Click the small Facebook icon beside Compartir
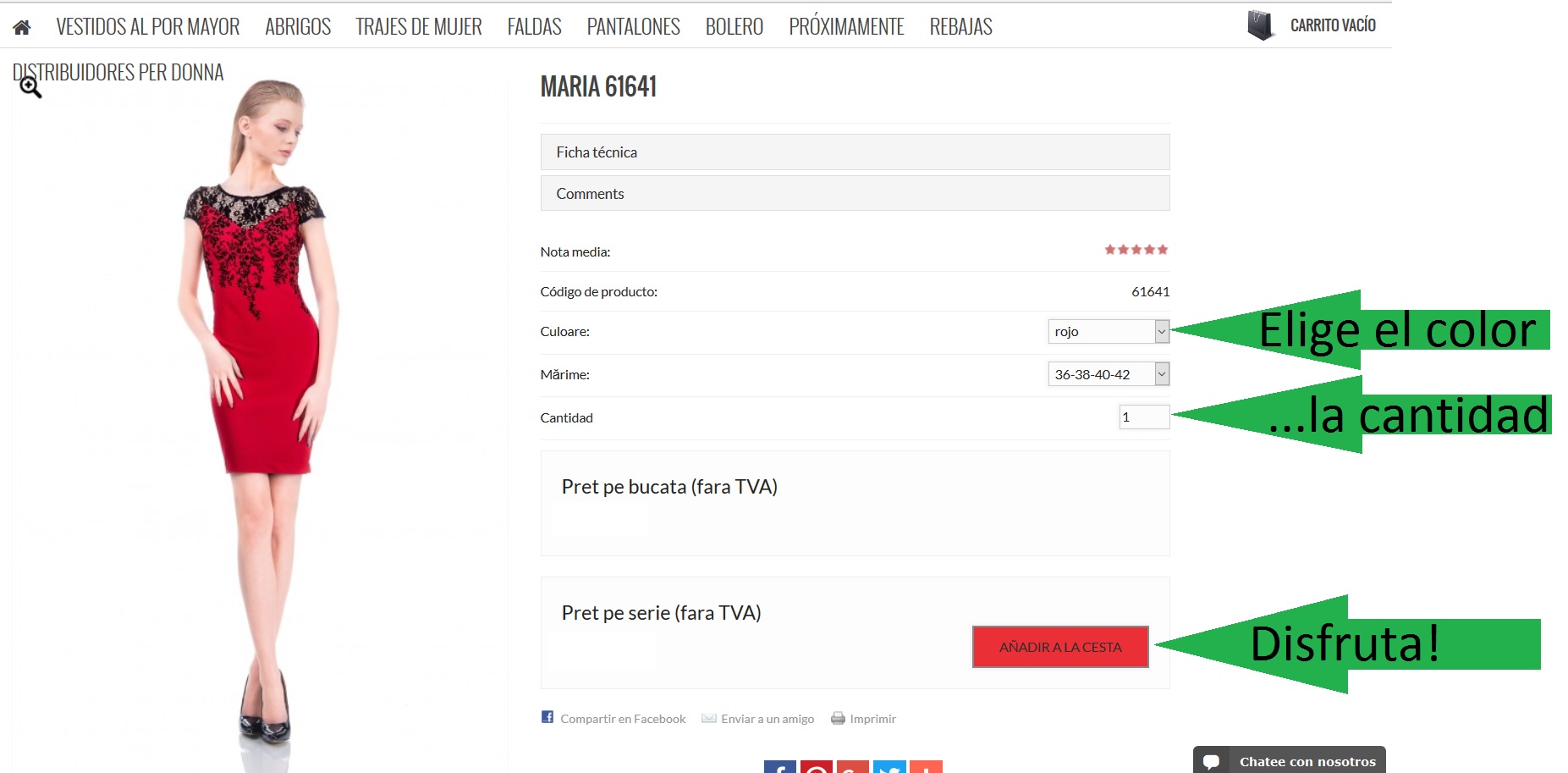This screenshot has height=773, width=1568. [x=547, y=717]
